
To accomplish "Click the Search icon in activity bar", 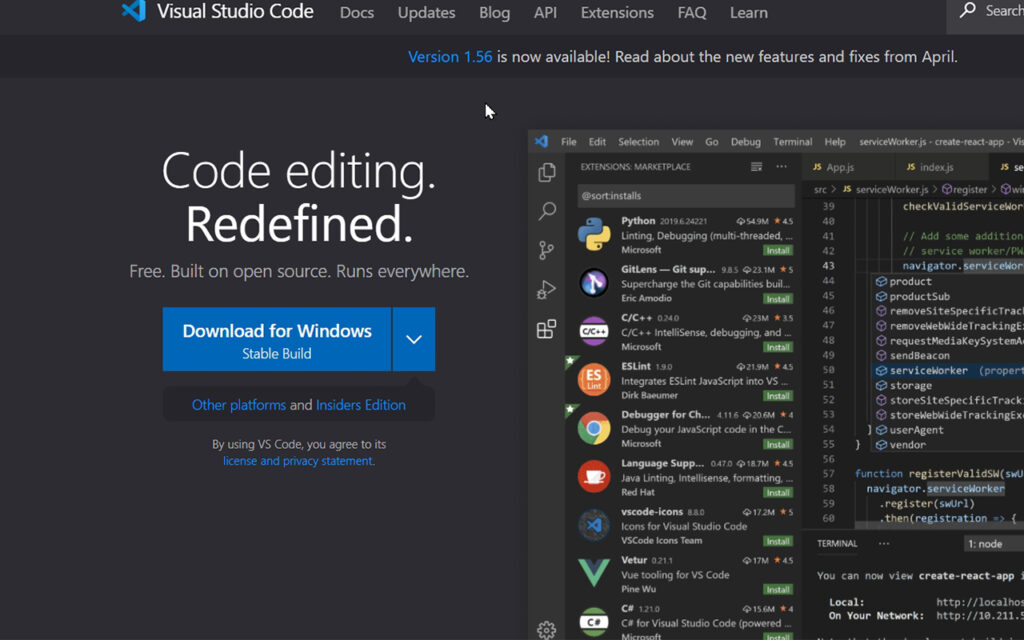I will (x=546, y=211).
